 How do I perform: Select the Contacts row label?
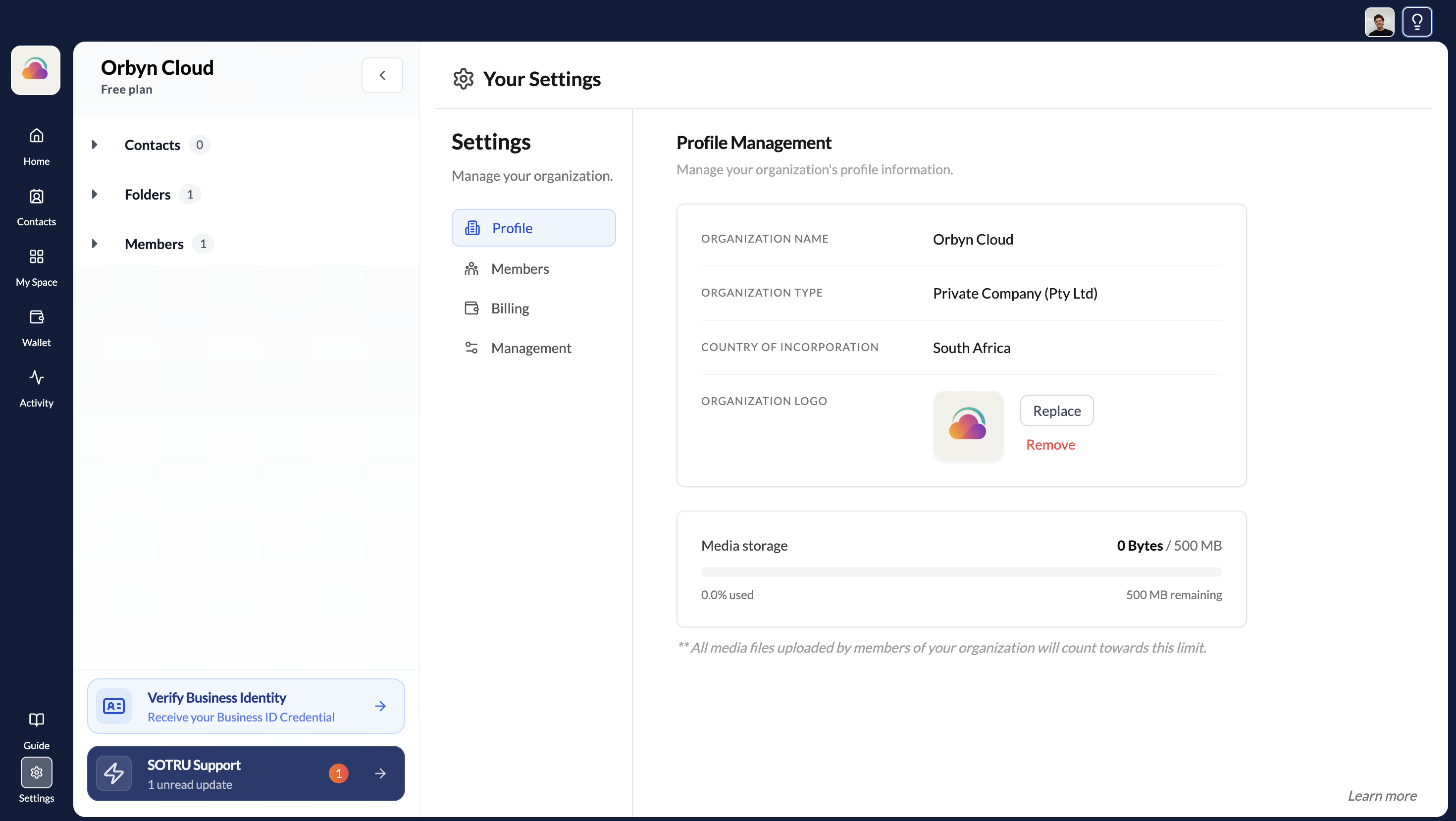pos(152,145)
